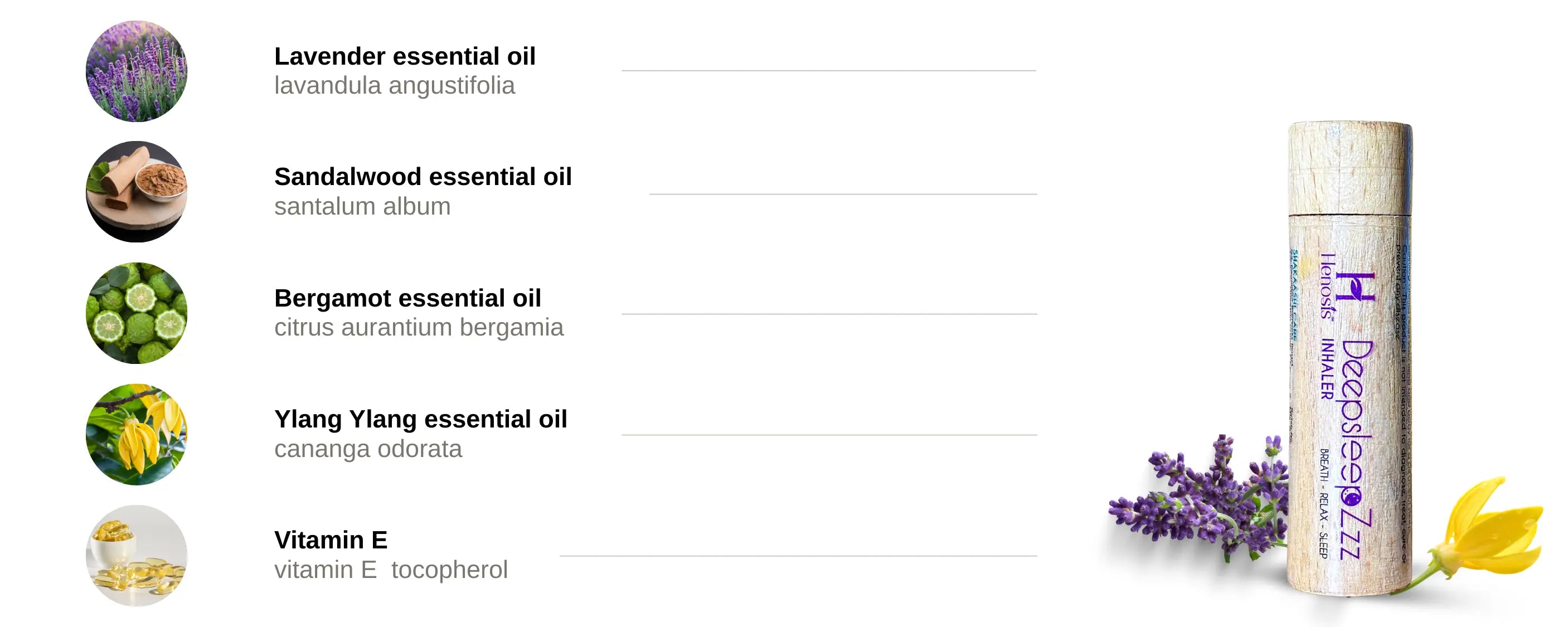The width and height of the screenshot is (1568, 627).
Task: Select the Sandalwood essential oil heading
Action: pos(423,177)
